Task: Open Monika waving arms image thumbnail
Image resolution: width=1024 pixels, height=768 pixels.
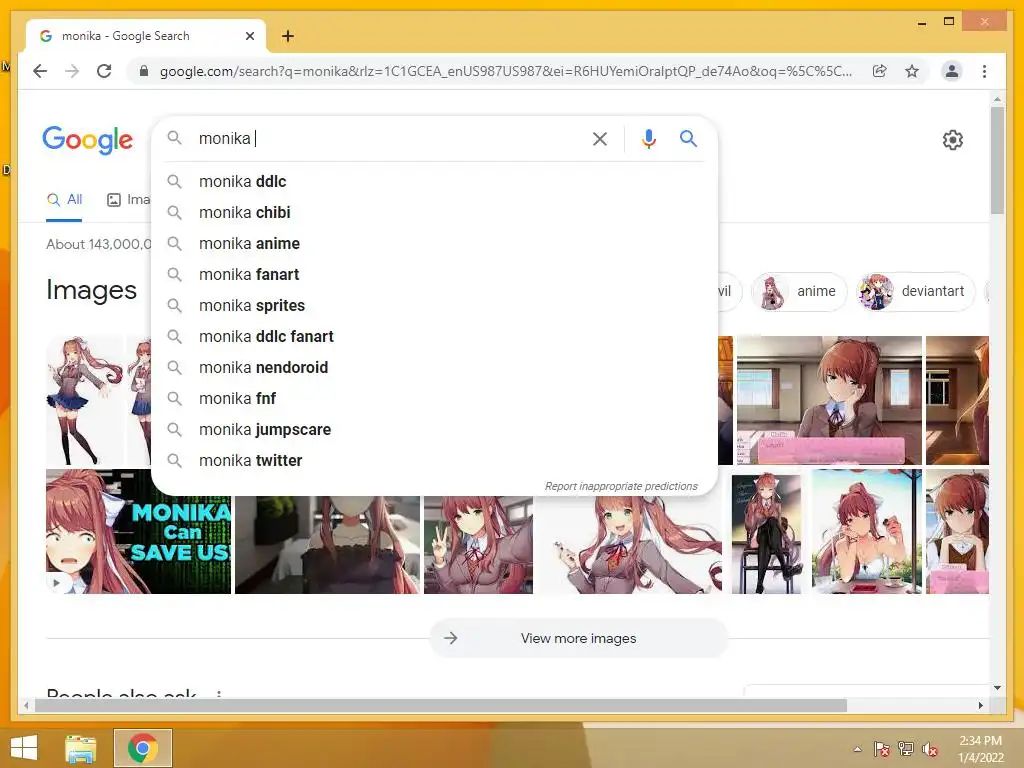Action: [632, 545]
